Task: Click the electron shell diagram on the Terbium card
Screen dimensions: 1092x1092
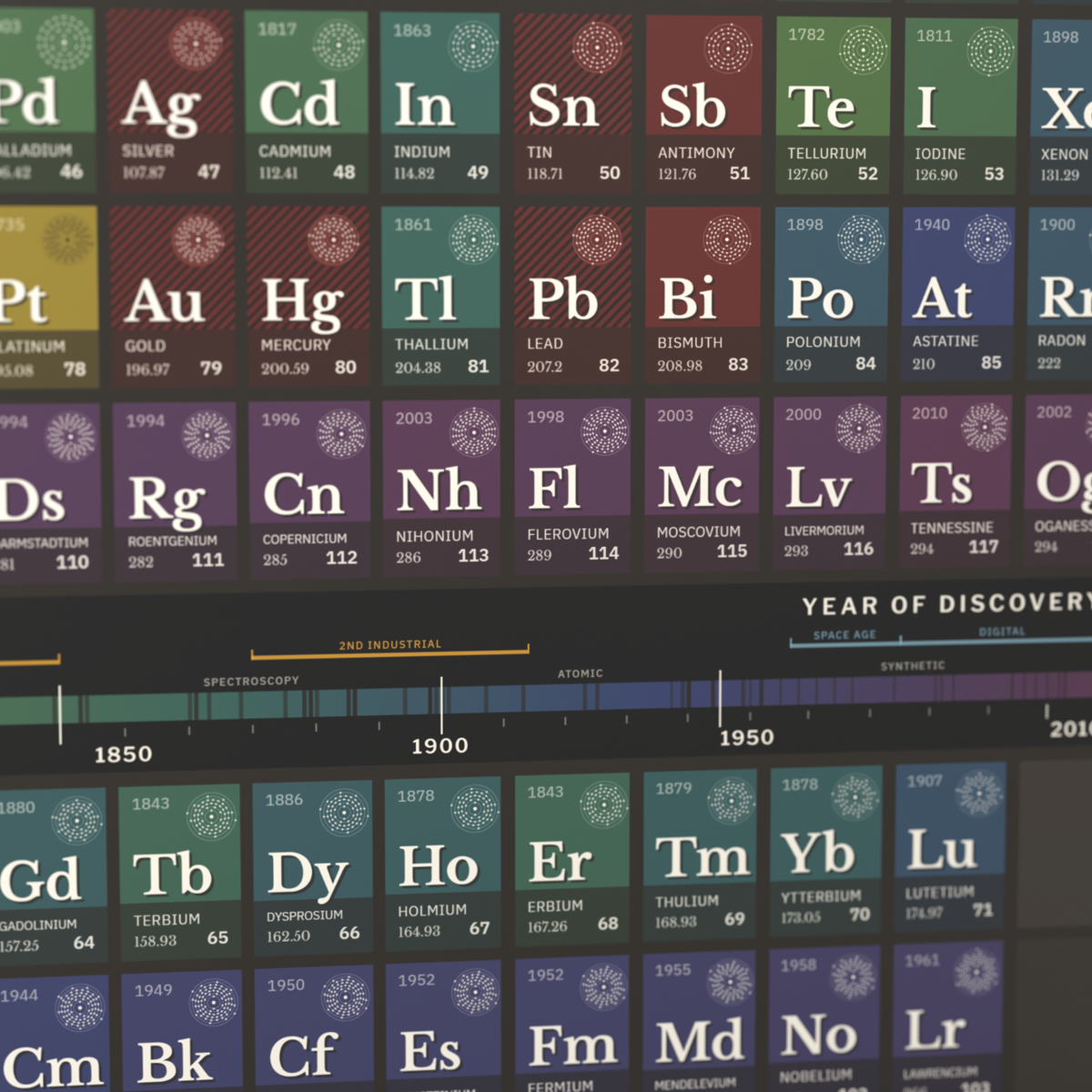Action: (x=211, y=814)
